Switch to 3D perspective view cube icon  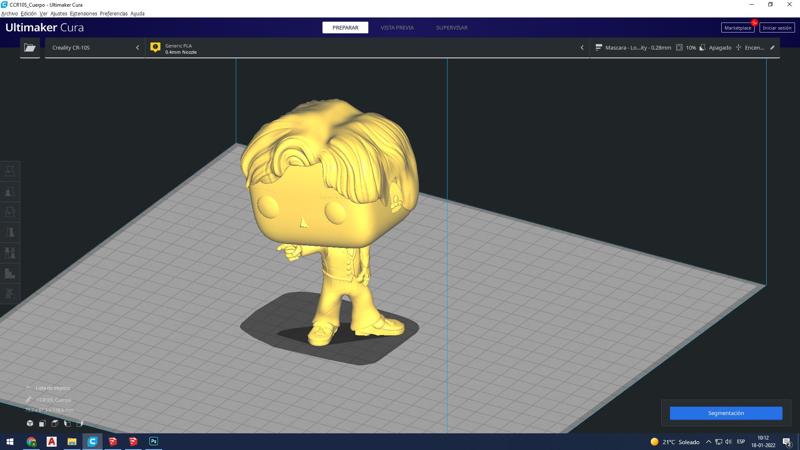[30, 423]
